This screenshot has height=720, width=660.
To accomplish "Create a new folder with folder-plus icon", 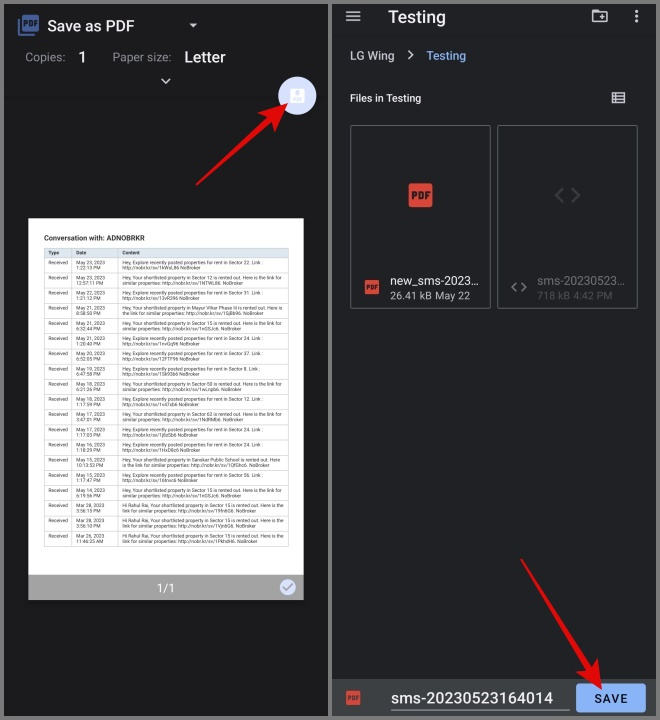I will [599, 16].
